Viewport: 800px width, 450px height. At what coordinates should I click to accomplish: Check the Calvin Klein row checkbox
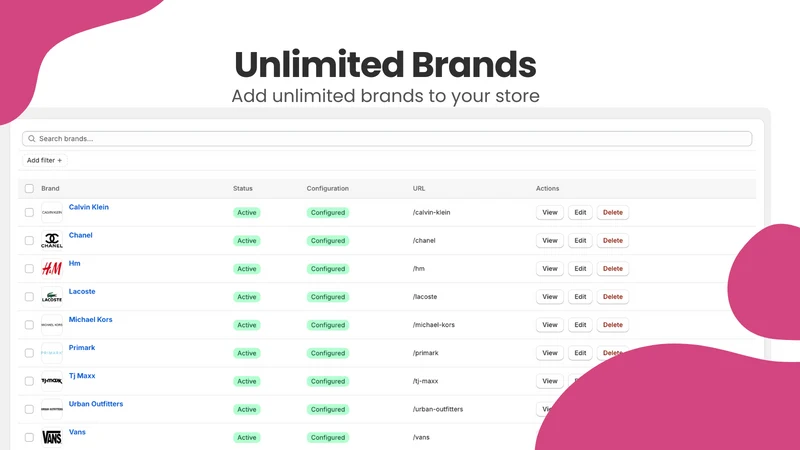click(x=29, y=212)
